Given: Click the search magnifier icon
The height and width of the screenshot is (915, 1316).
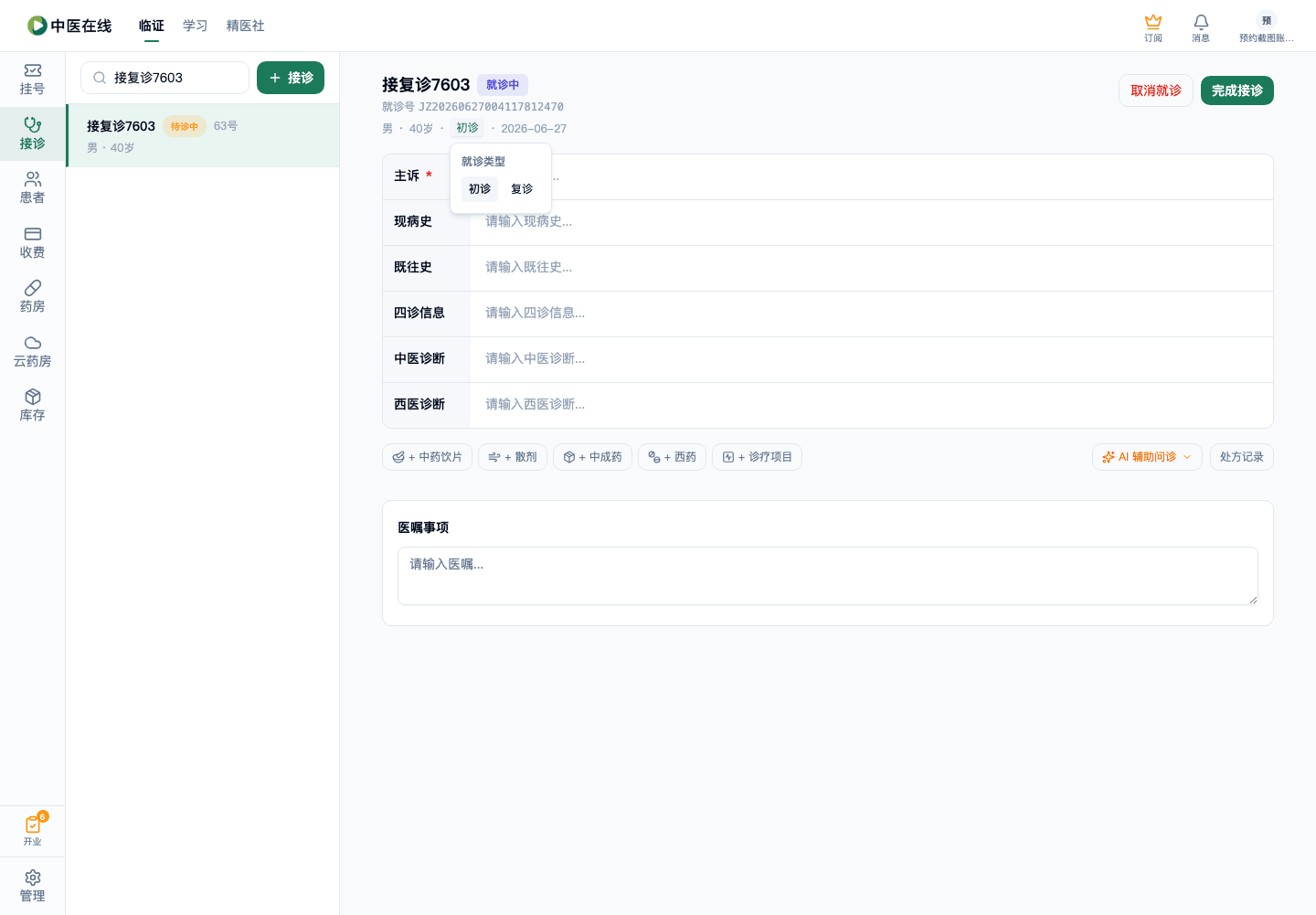Looking at the screenshot, I should pyautogui.click(x=100, y=78).
